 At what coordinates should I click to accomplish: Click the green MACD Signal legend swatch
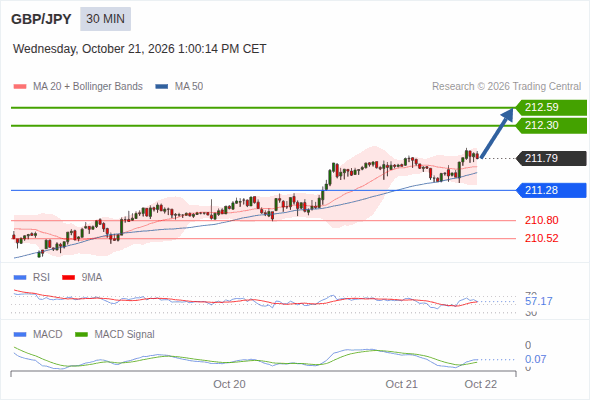point(81,335)
